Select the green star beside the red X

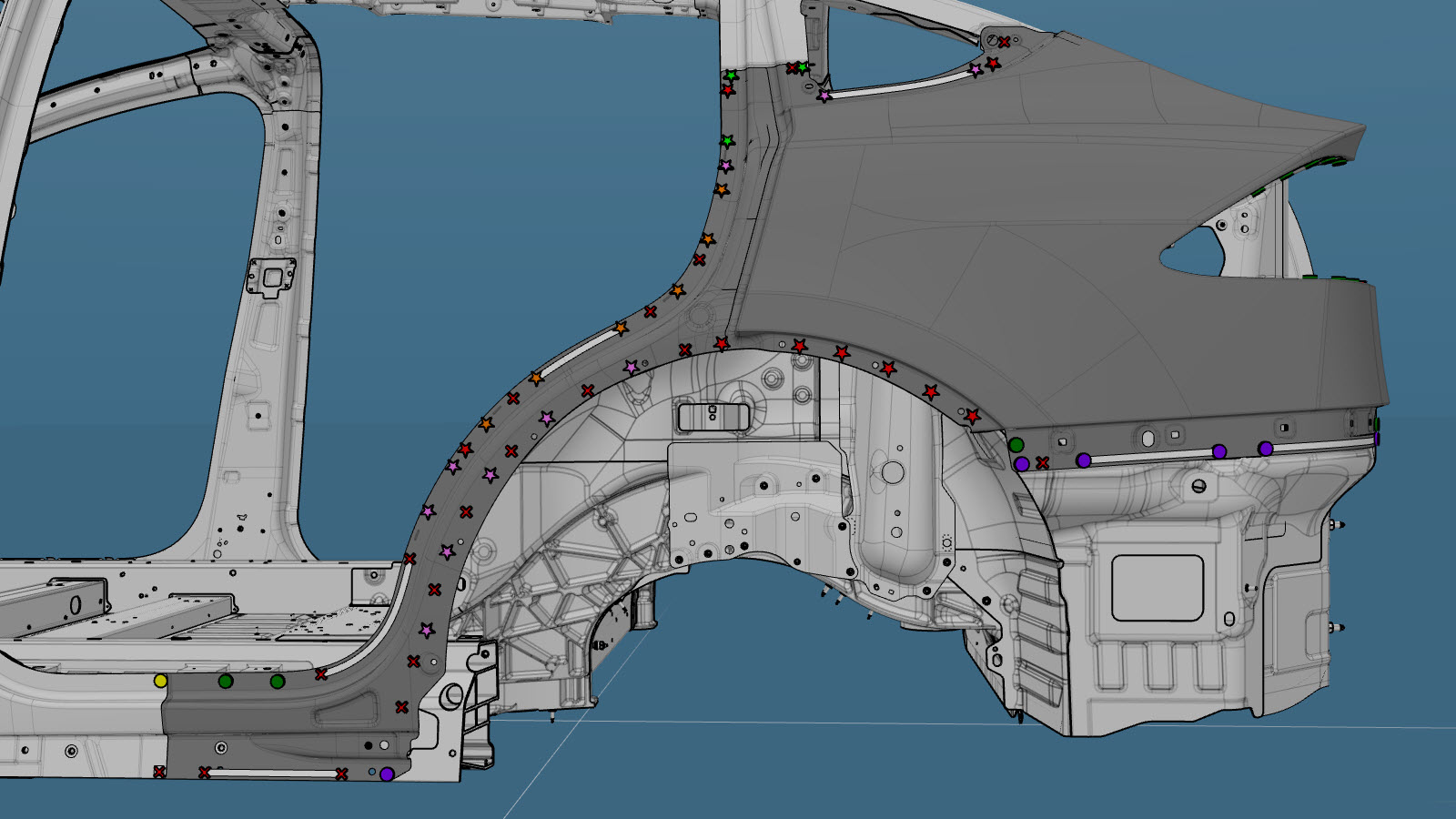coord(802,67)
